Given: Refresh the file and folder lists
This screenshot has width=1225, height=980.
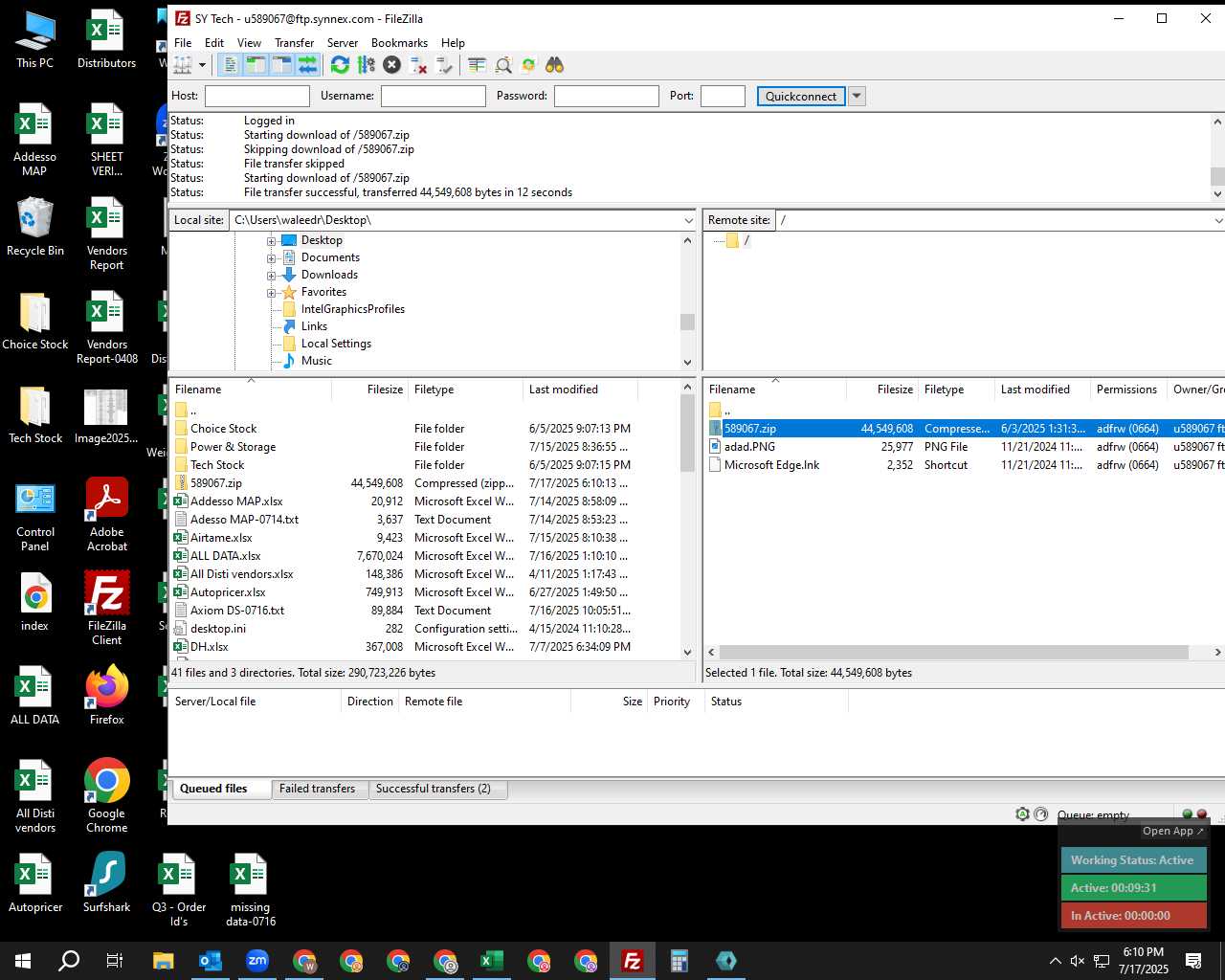Looking at the screenshot, I should pyautogui.click(x=340, y=65).
